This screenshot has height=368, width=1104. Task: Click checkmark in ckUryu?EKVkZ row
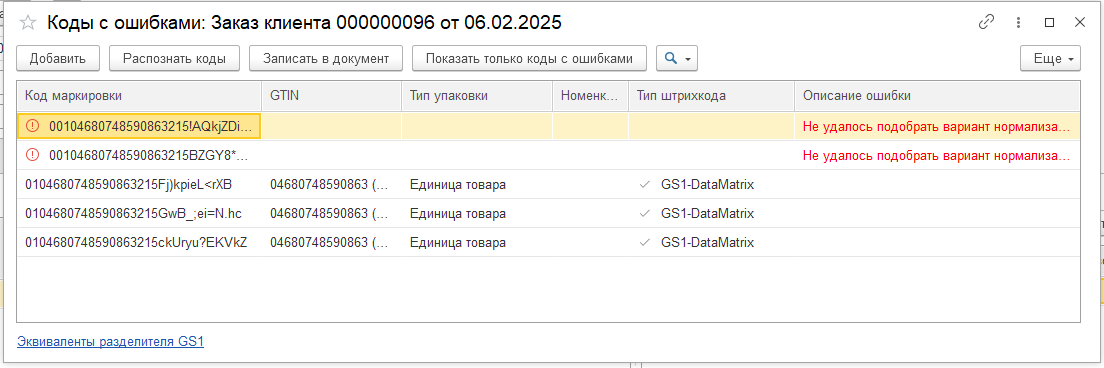[644, 242]
